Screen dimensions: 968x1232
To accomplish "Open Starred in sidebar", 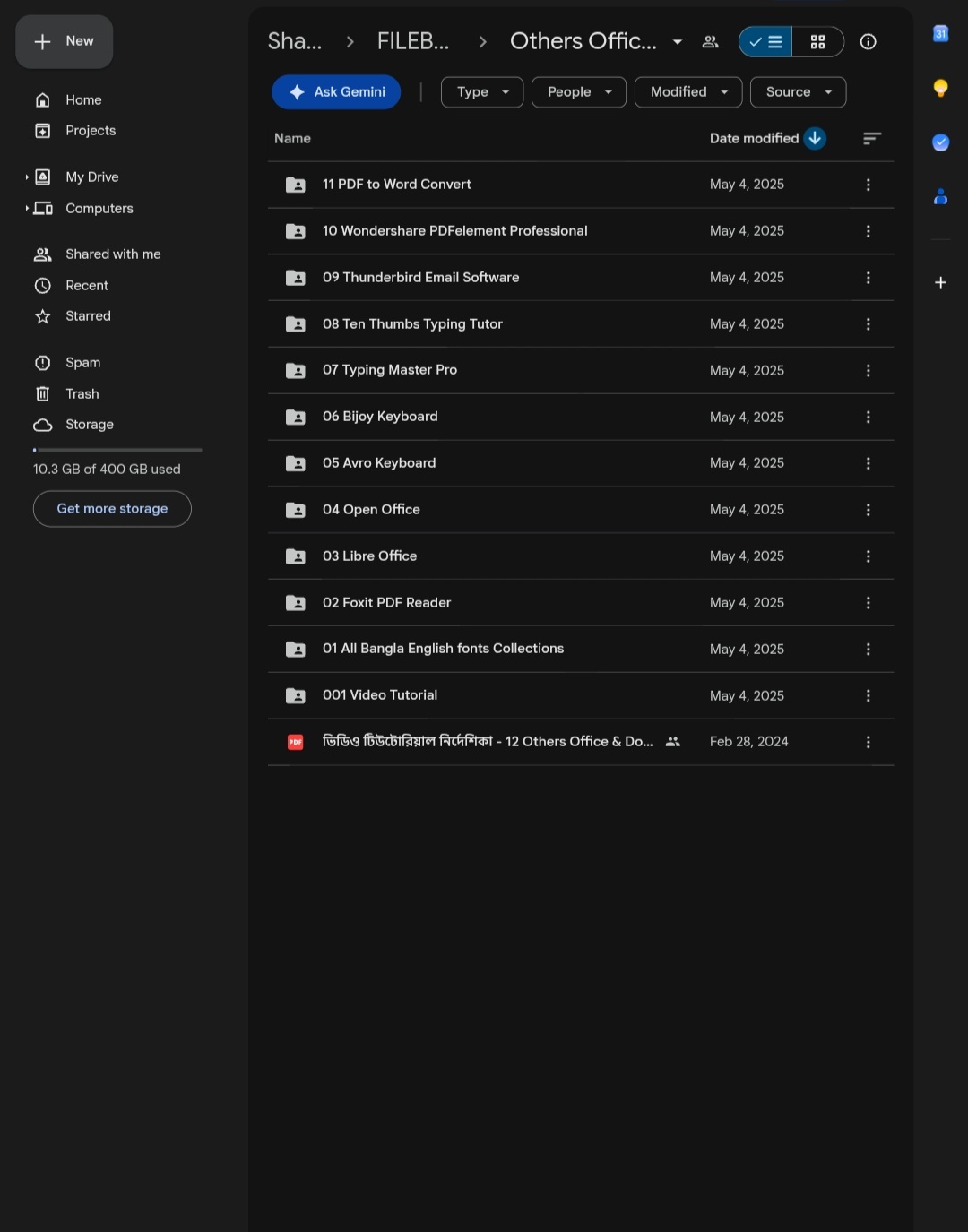I will click(88, 316).
